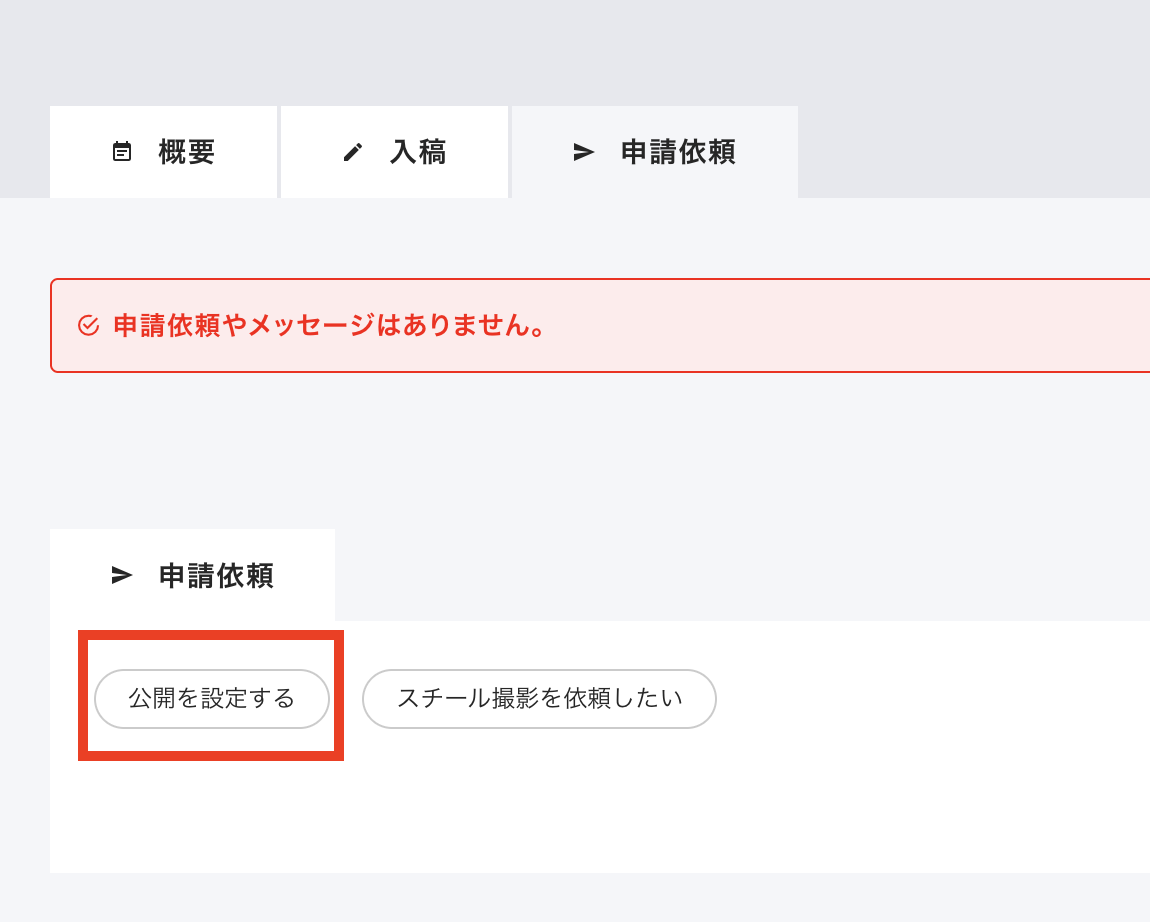This screenshot has height=922, width=1150.
Task: Open the 概要 tab
Action: coord(186,152)
